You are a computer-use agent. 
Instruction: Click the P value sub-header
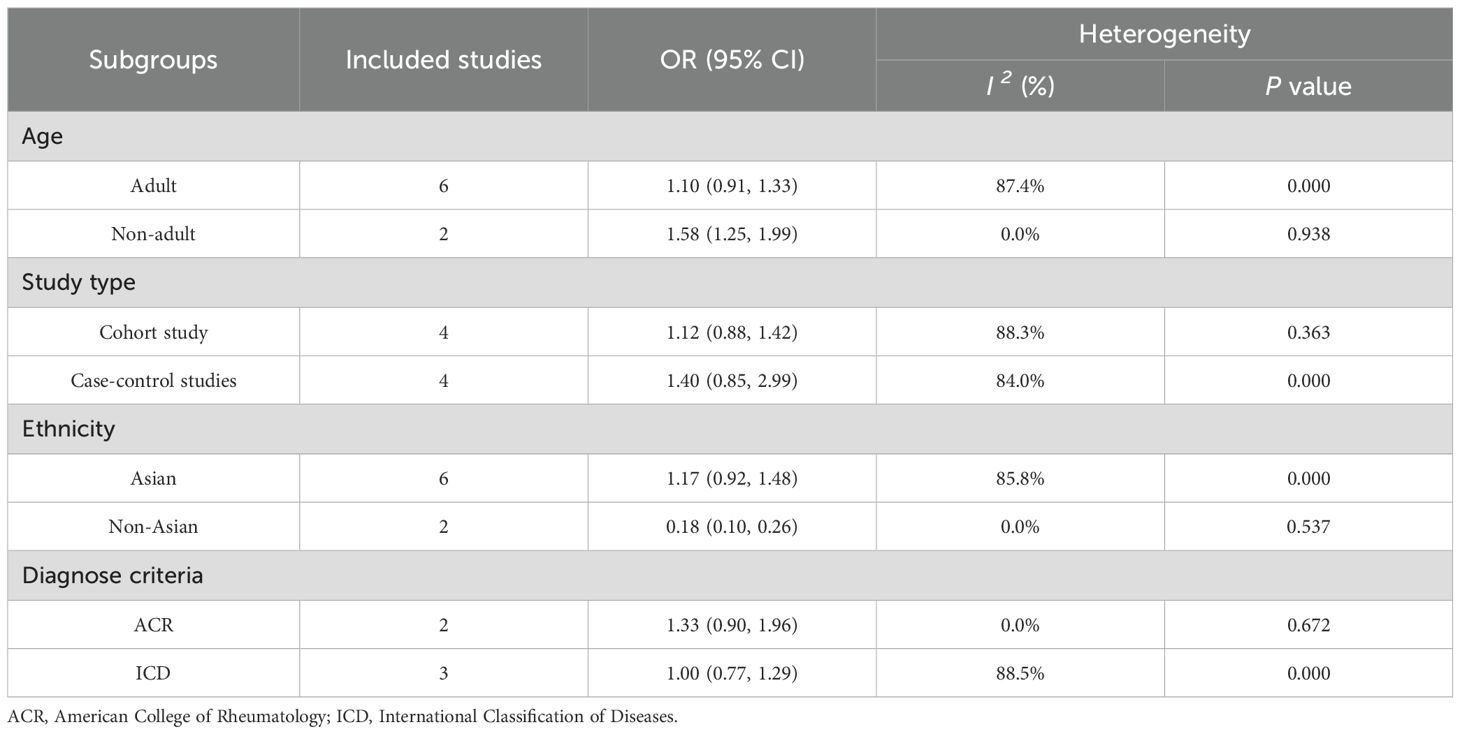tap(1308, 86)
